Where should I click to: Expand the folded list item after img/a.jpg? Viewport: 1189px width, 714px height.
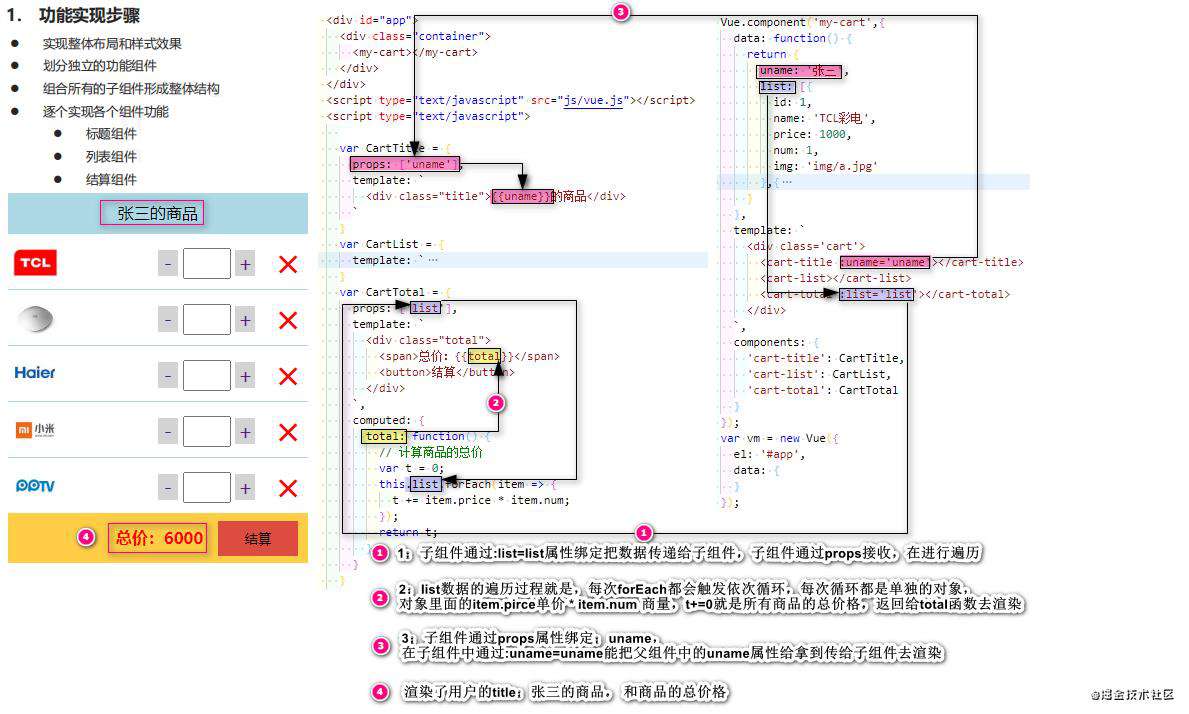point(786,182)
